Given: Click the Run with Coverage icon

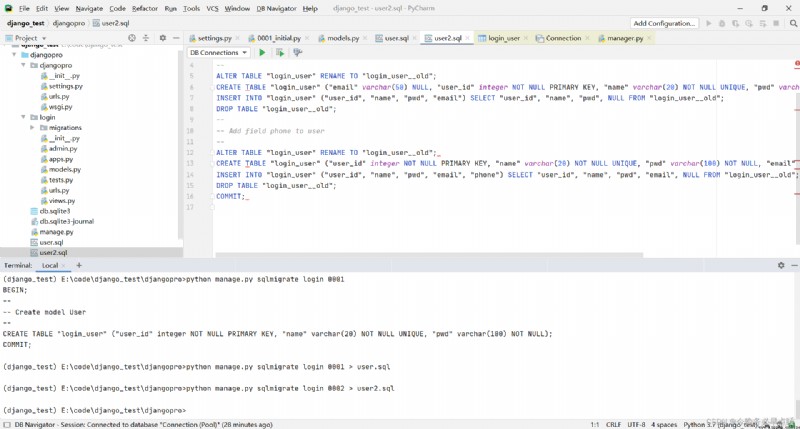Looking at the screenshot, I should (x=735, y=23).
